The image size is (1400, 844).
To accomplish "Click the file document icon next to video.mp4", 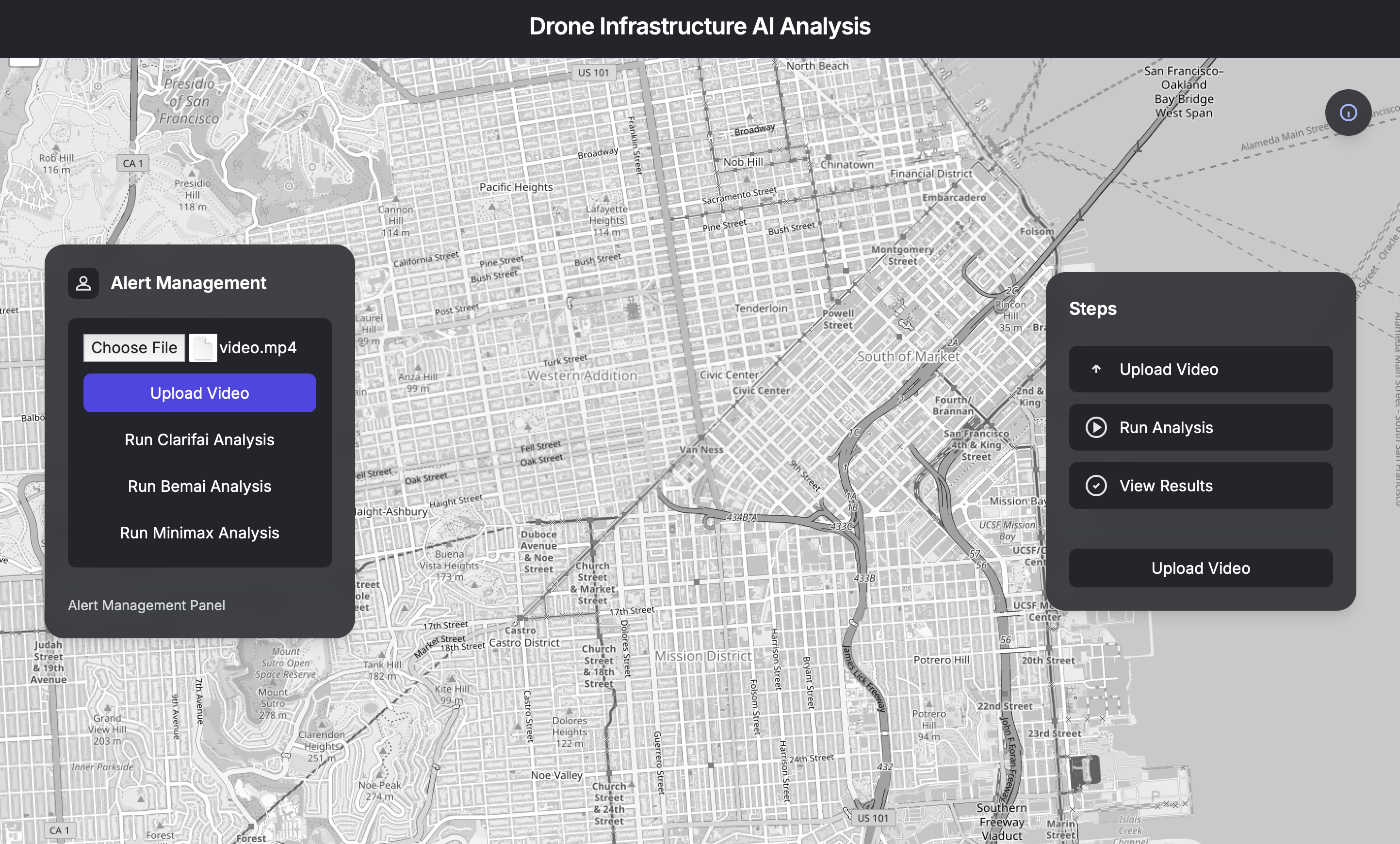I will click(x=203, y=348).
